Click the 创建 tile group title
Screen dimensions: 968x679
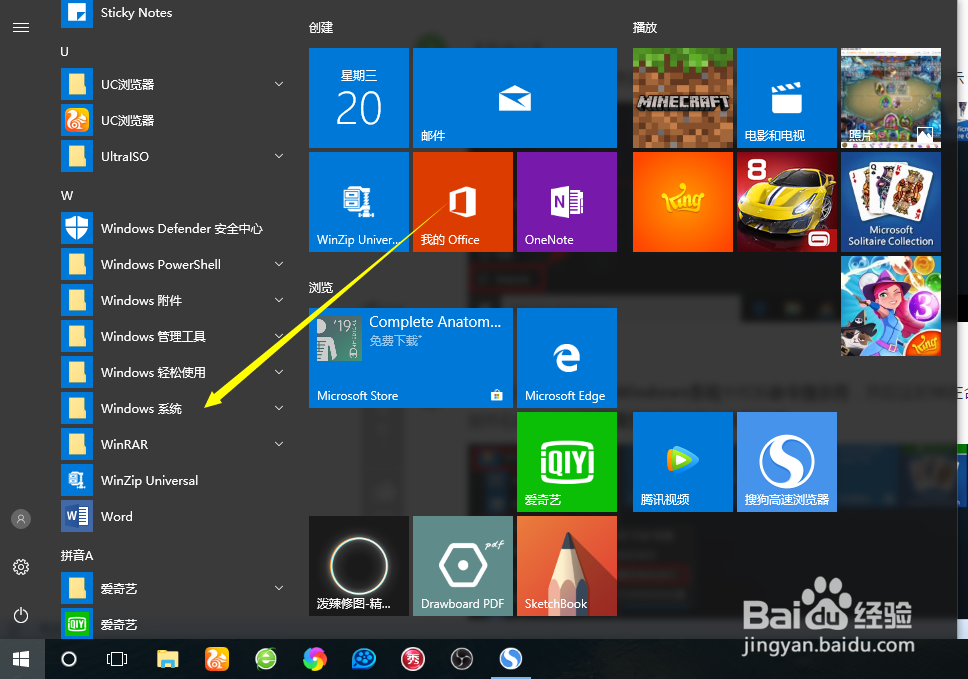[x=321, y=28]
